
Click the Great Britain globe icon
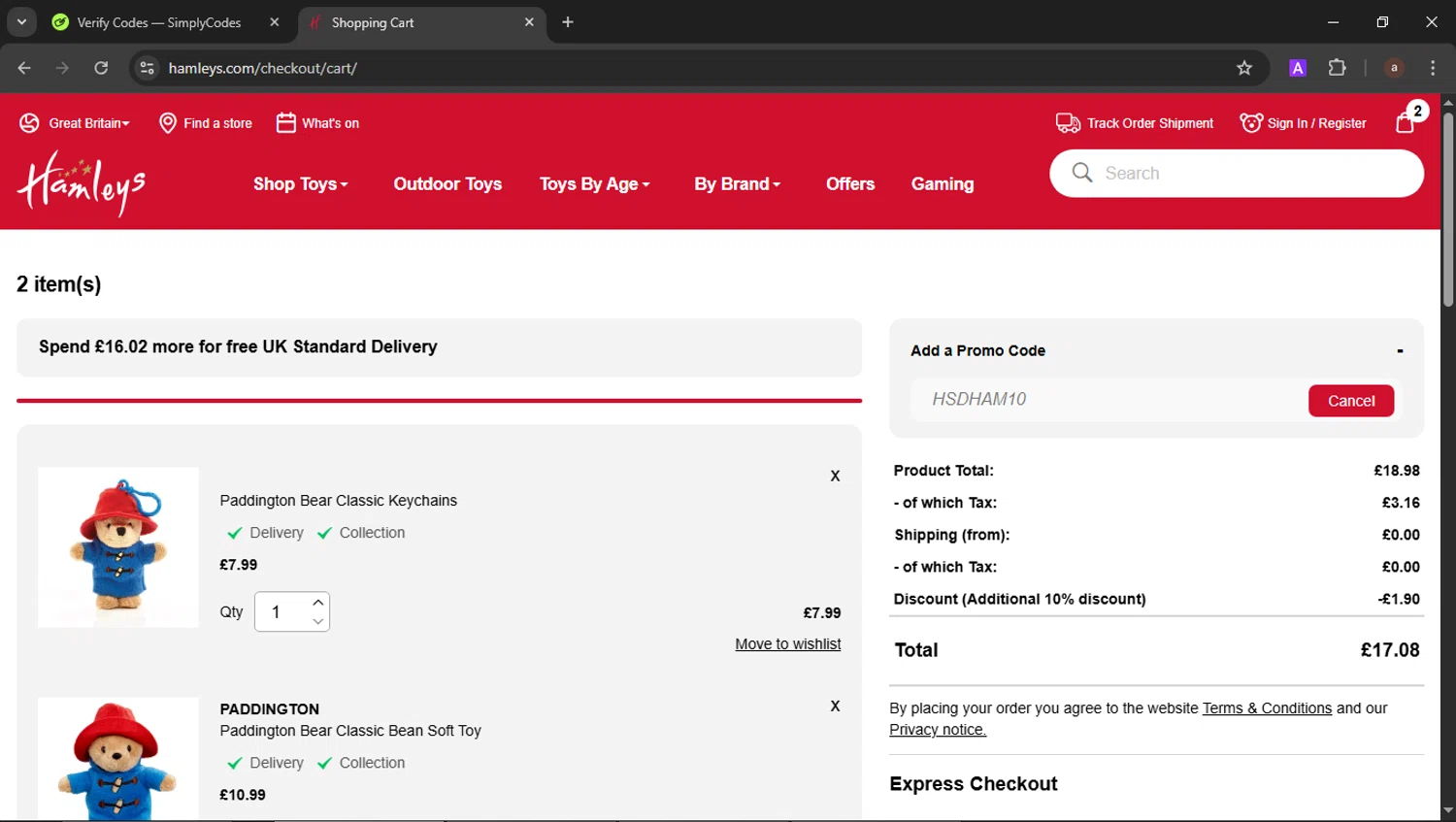pos(29,123)
